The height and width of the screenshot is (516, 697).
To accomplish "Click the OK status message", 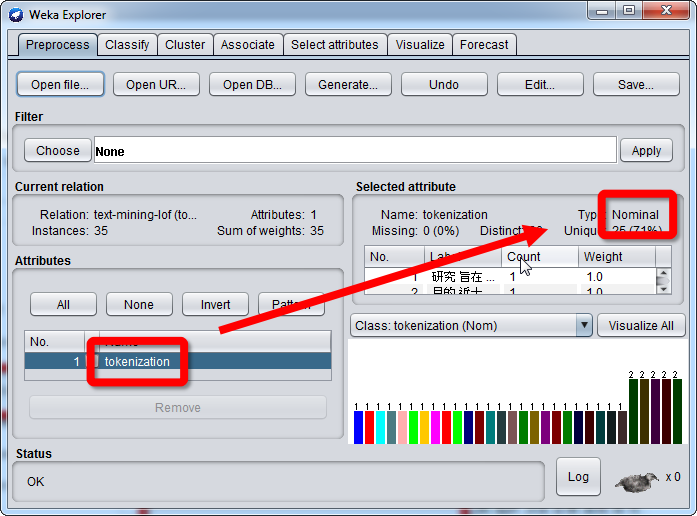I will click(x=36, y=482).
